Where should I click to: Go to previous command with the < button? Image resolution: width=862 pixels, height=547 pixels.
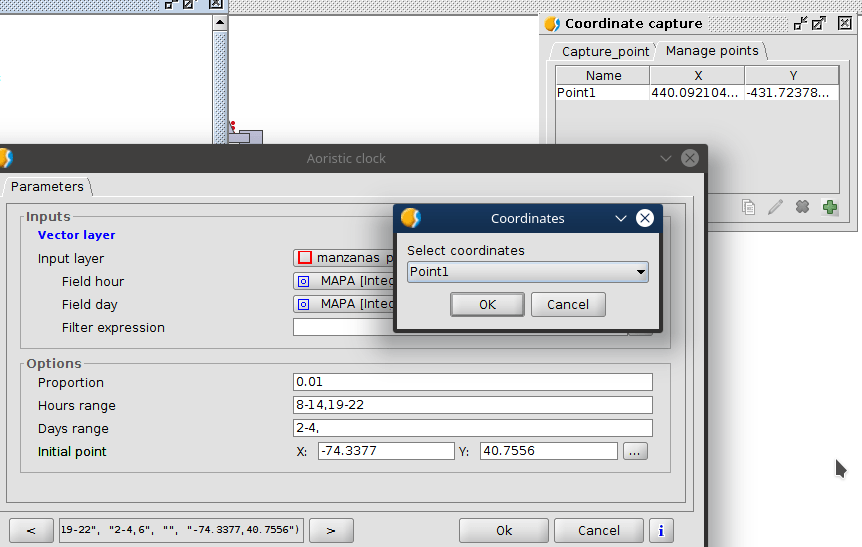tap(31, 530)
